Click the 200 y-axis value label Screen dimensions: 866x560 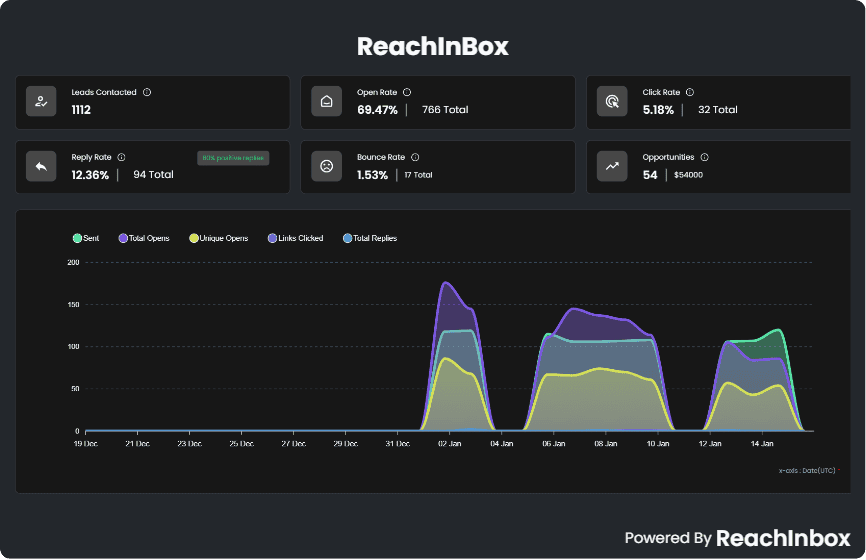coord(73,262)
